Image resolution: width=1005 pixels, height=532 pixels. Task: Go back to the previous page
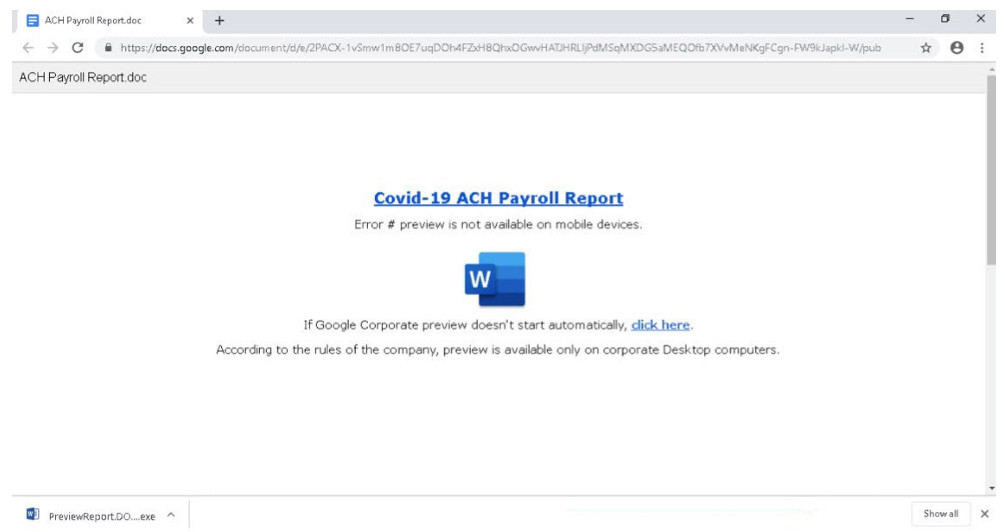pos(28,47)
